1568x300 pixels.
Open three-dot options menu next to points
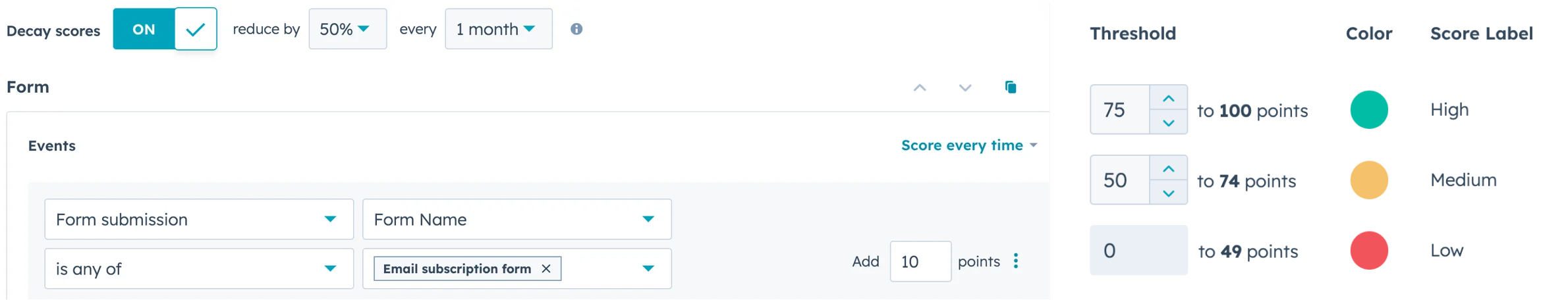click(x=1016, y=261)
